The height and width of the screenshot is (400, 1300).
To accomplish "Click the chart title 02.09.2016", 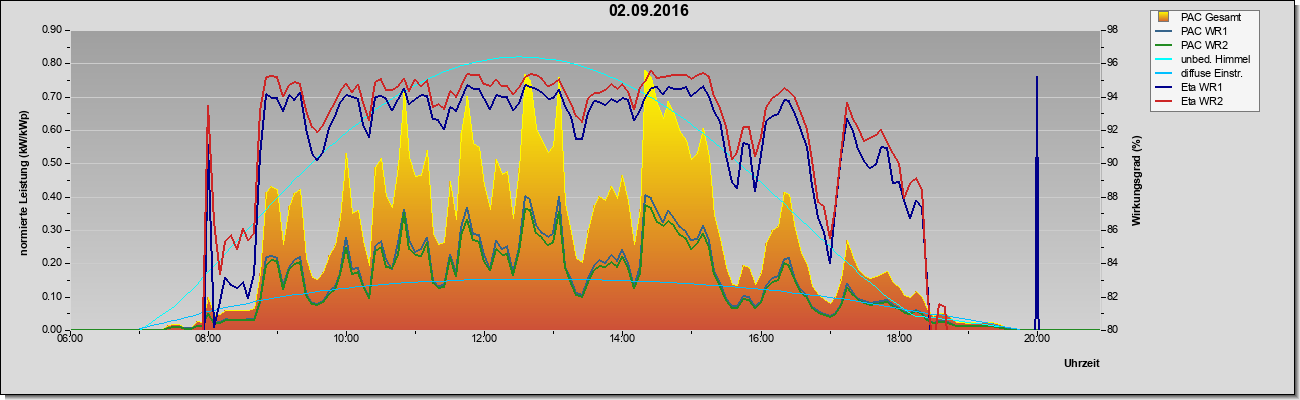I will [649, 11].
